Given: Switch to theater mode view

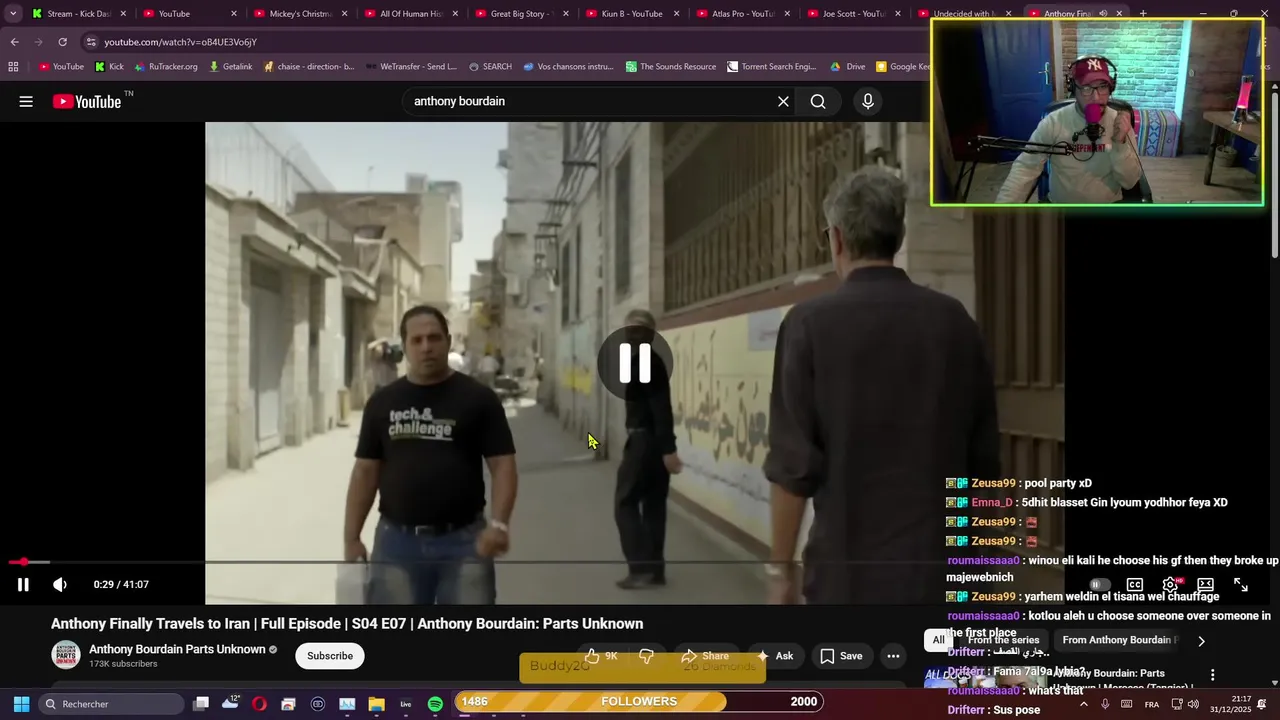Looking at the screenshot, I should coord(1206,585).
